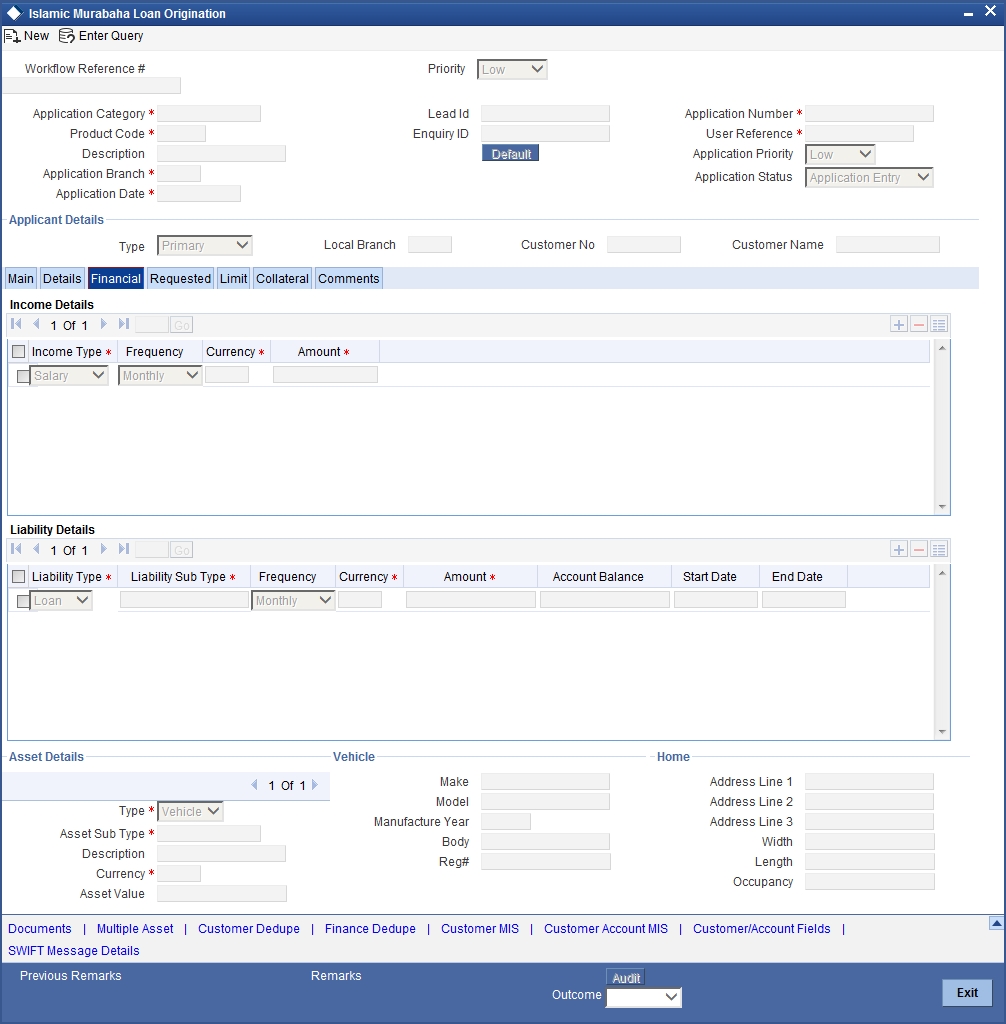Image resolution: width=1006 pixels, height=1024 pixels.
Task: Select the Financial tab
Action: pyautogui.click(x=116, y=279)
